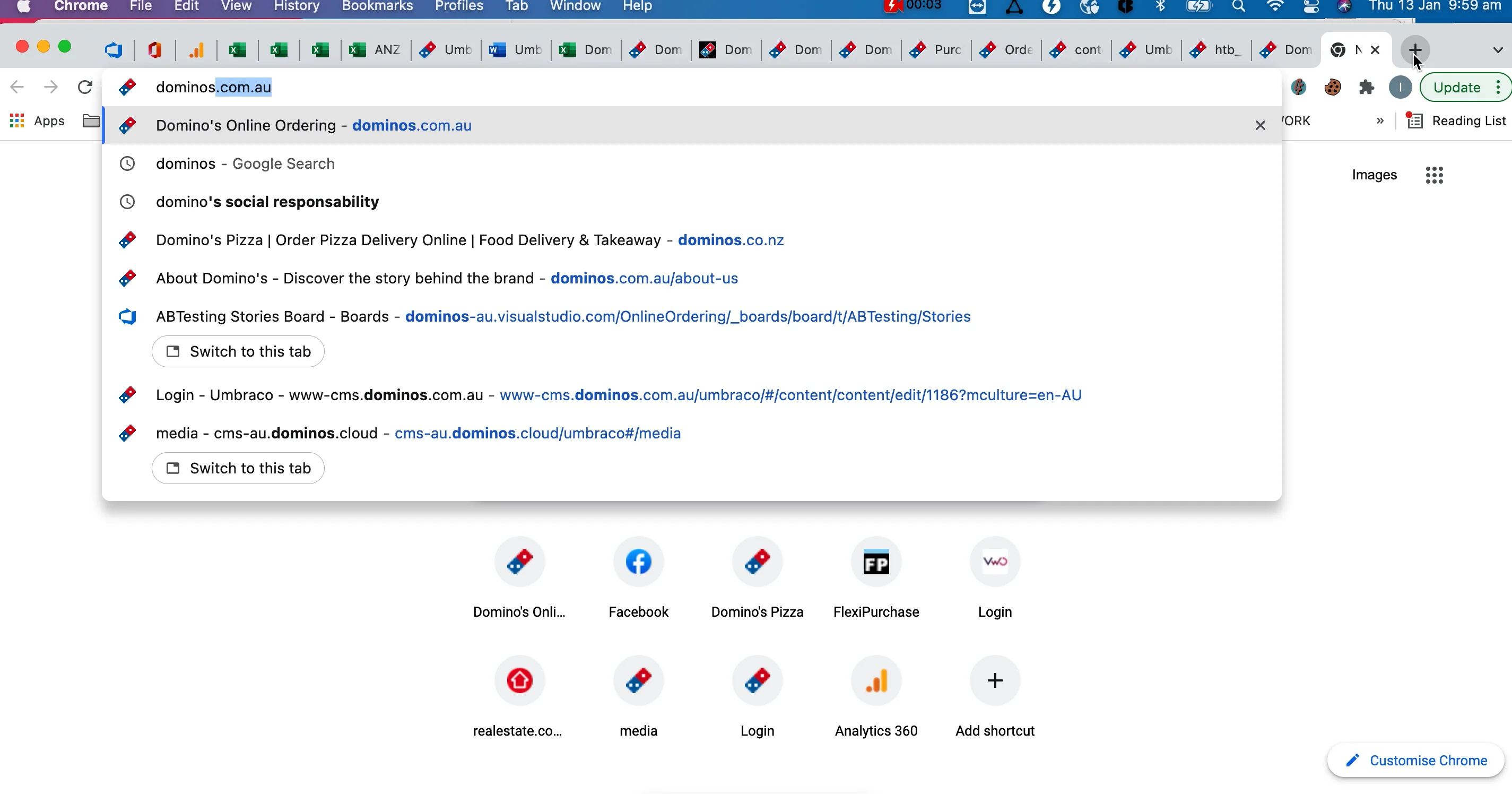Click Customise Chrome button
1512x794 pixels.
click(1415, 761)
